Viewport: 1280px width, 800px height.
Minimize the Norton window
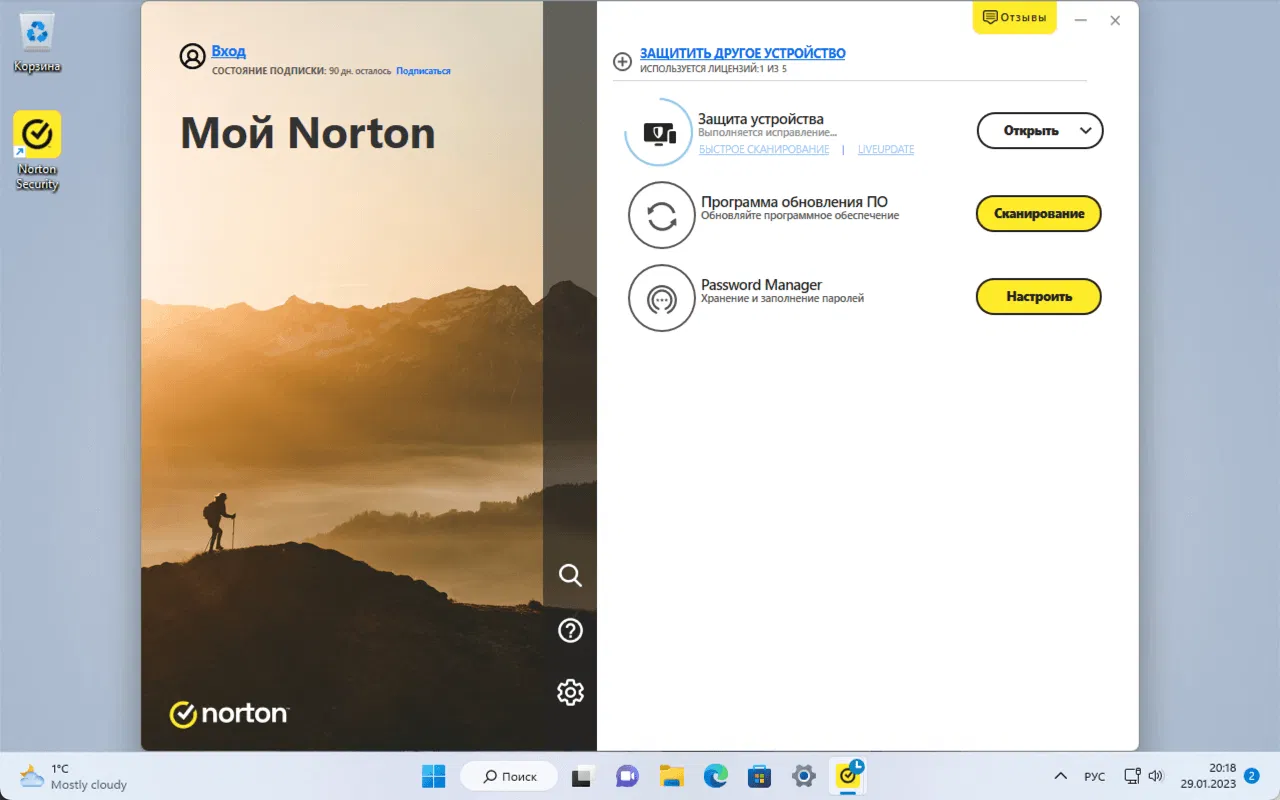1080,20
